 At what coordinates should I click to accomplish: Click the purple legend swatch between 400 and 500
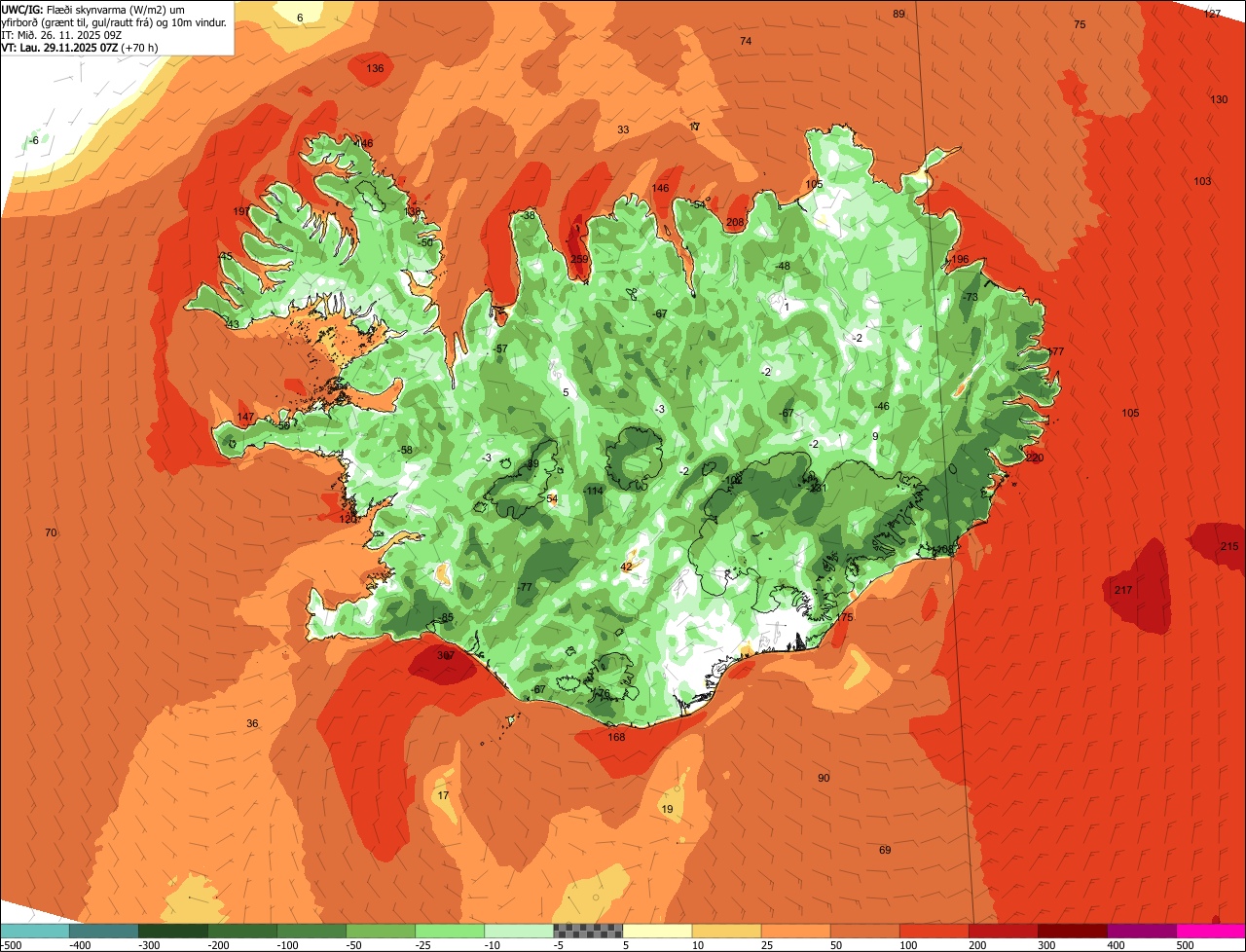1142,931
